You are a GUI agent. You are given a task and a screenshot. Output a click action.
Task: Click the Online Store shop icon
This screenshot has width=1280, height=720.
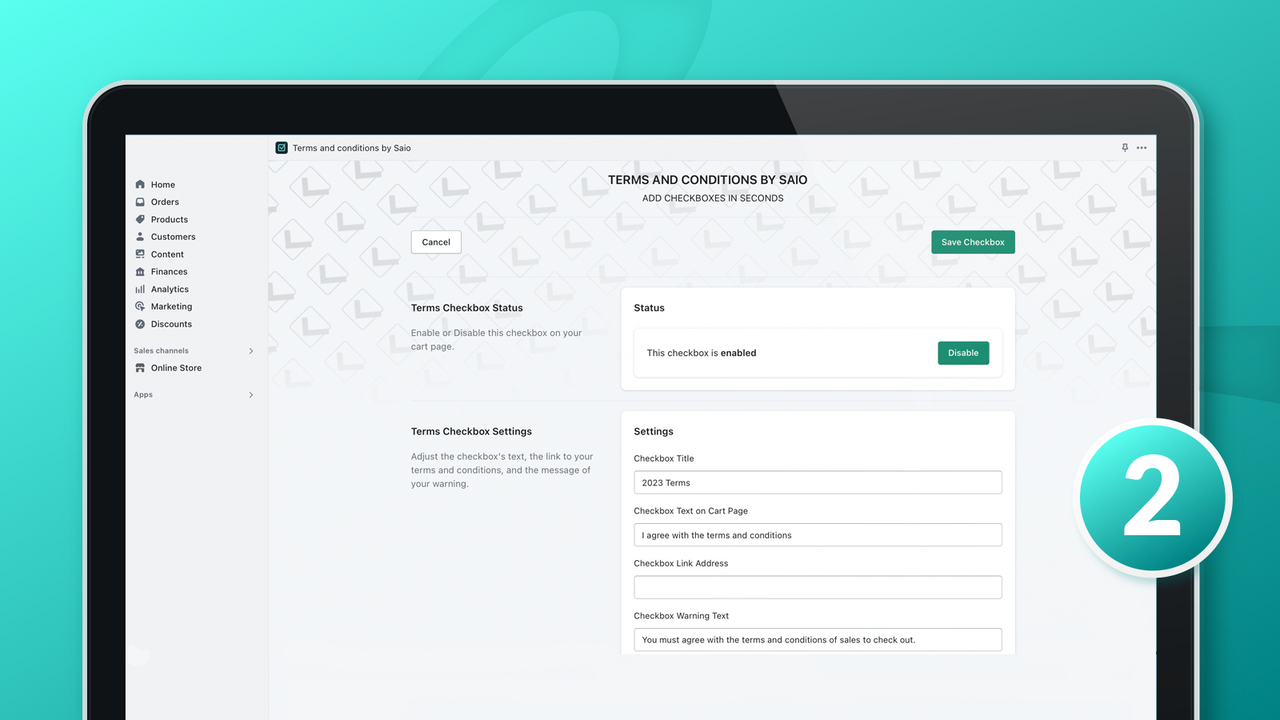[140, 368]
